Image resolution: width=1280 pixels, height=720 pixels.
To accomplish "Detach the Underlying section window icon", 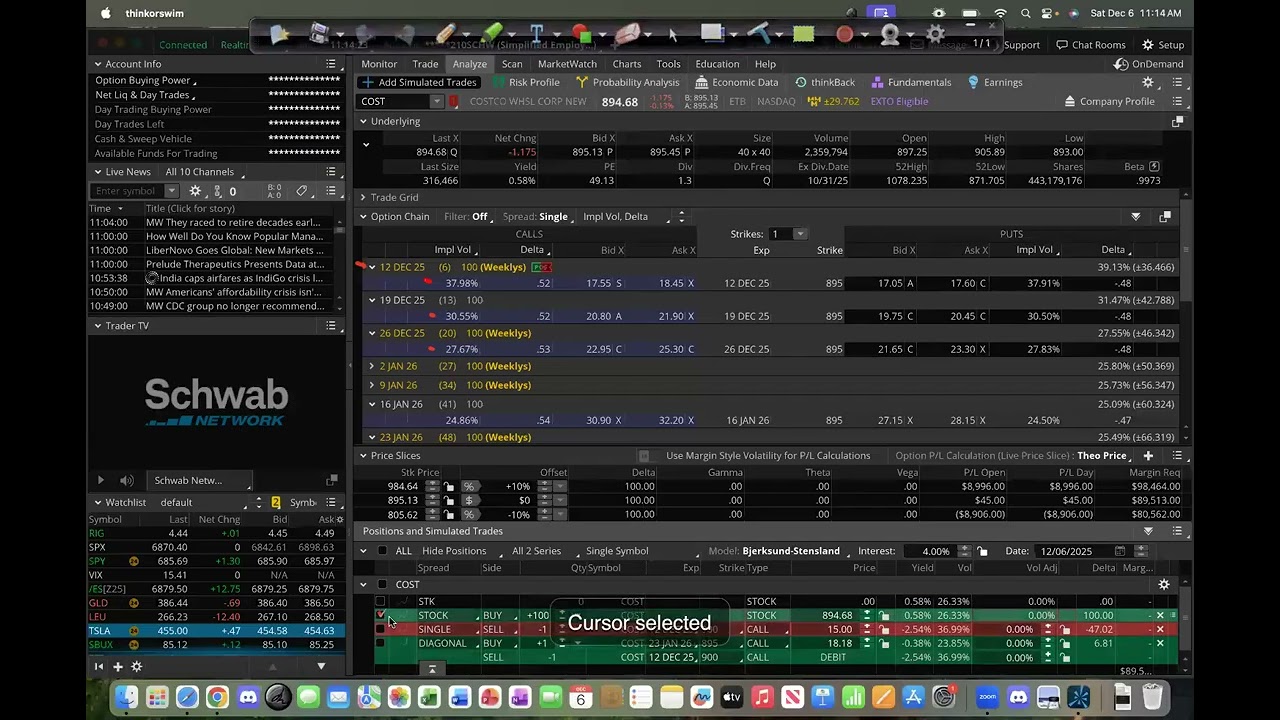I will point(1177,121).
